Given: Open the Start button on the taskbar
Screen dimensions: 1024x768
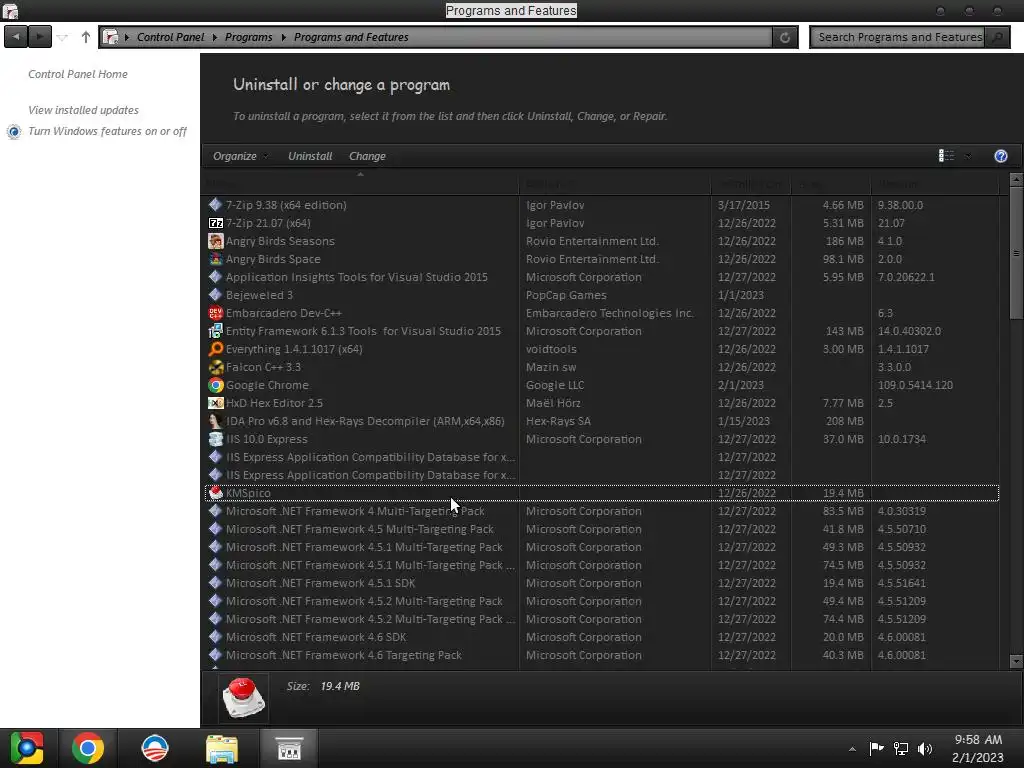Looking at the screenshot, I should pos(26,748).
